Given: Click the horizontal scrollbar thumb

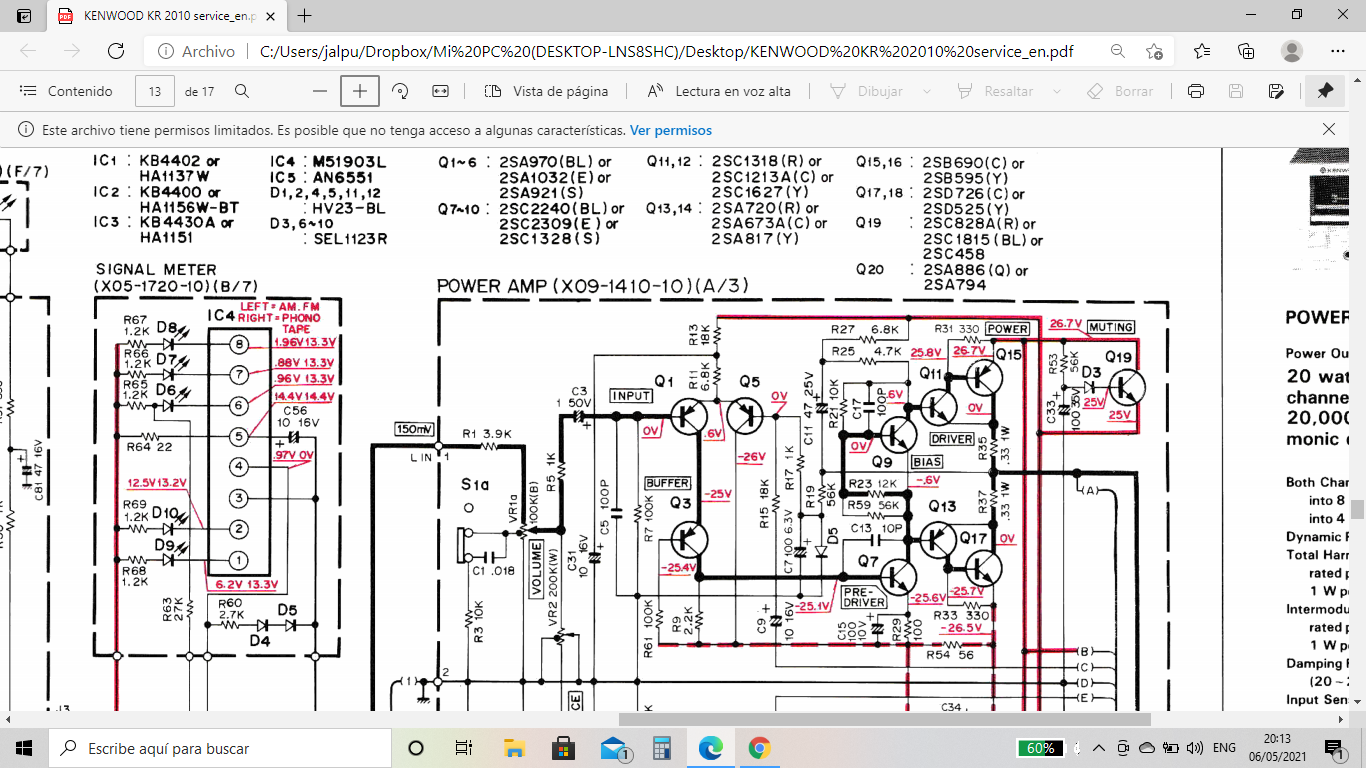Looking at the screenshot, I should pyautogui.click(x=884, y=719).
